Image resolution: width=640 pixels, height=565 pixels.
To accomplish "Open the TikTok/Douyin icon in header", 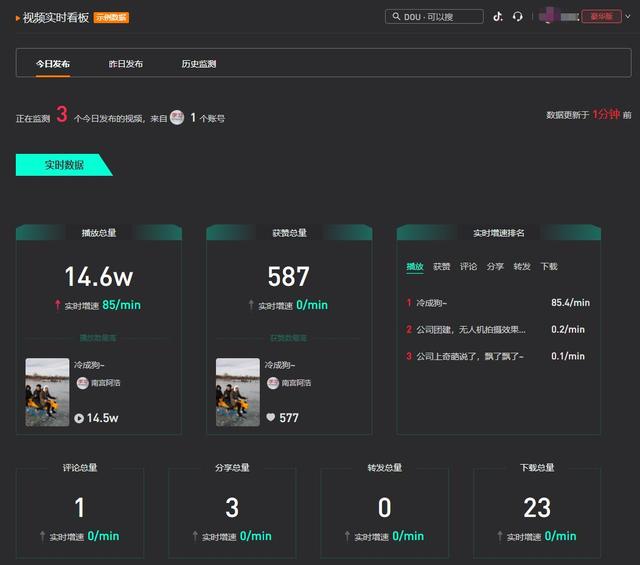I will [498, 17].
